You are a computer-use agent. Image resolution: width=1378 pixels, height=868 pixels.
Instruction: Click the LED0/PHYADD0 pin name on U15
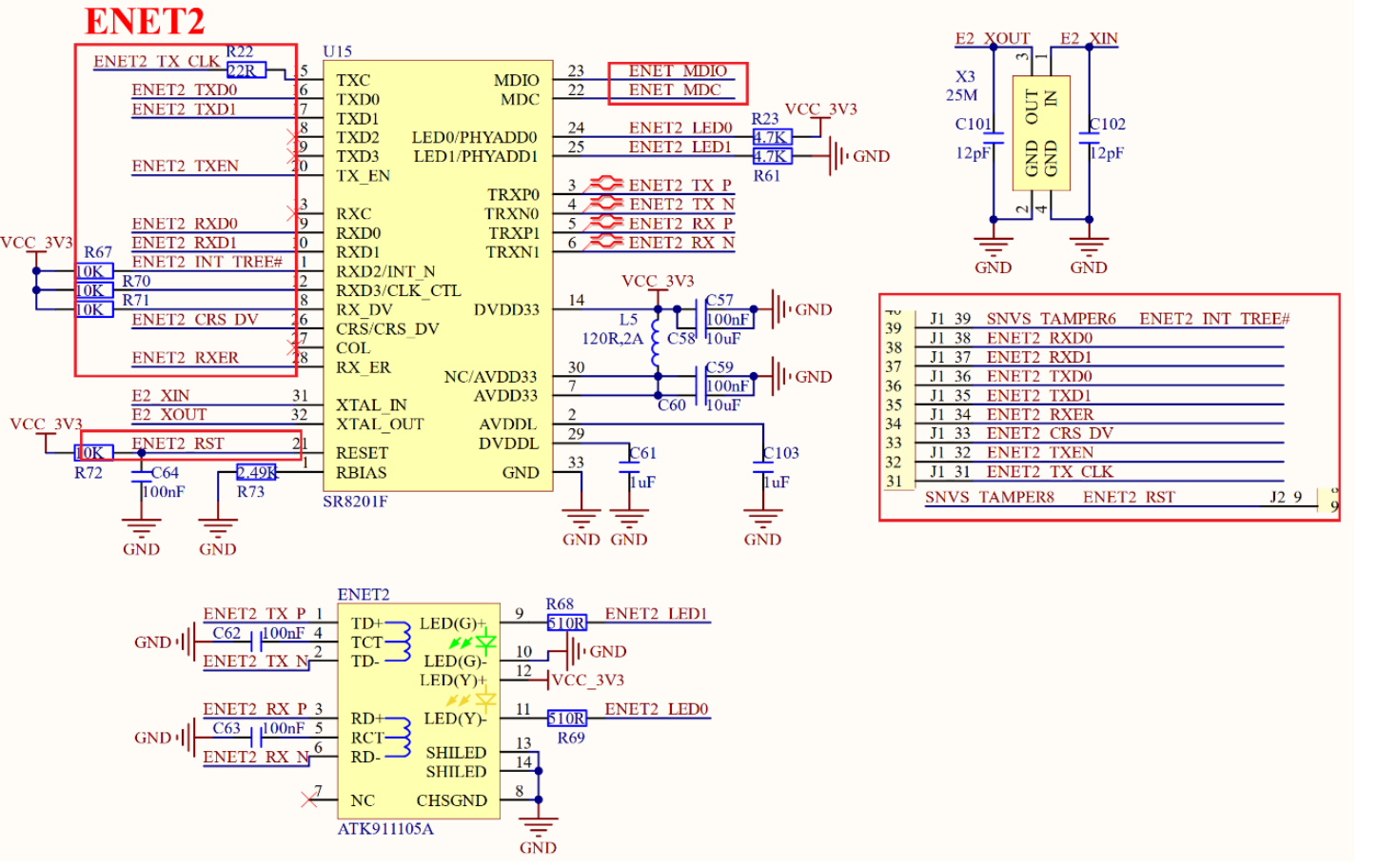point(474,138)
